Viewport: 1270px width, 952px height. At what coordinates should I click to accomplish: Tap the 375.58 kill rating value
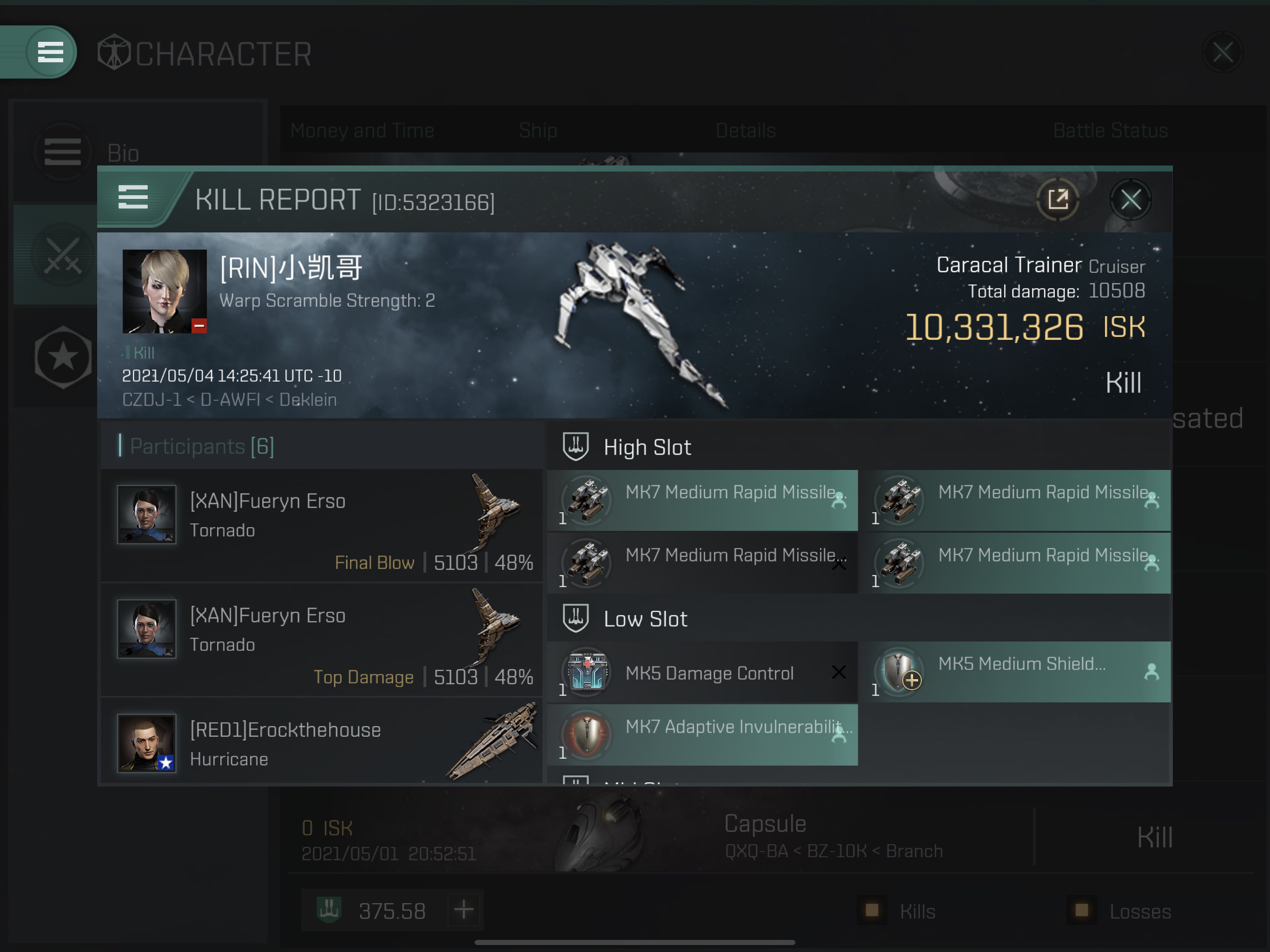click(x=392, y=911)
